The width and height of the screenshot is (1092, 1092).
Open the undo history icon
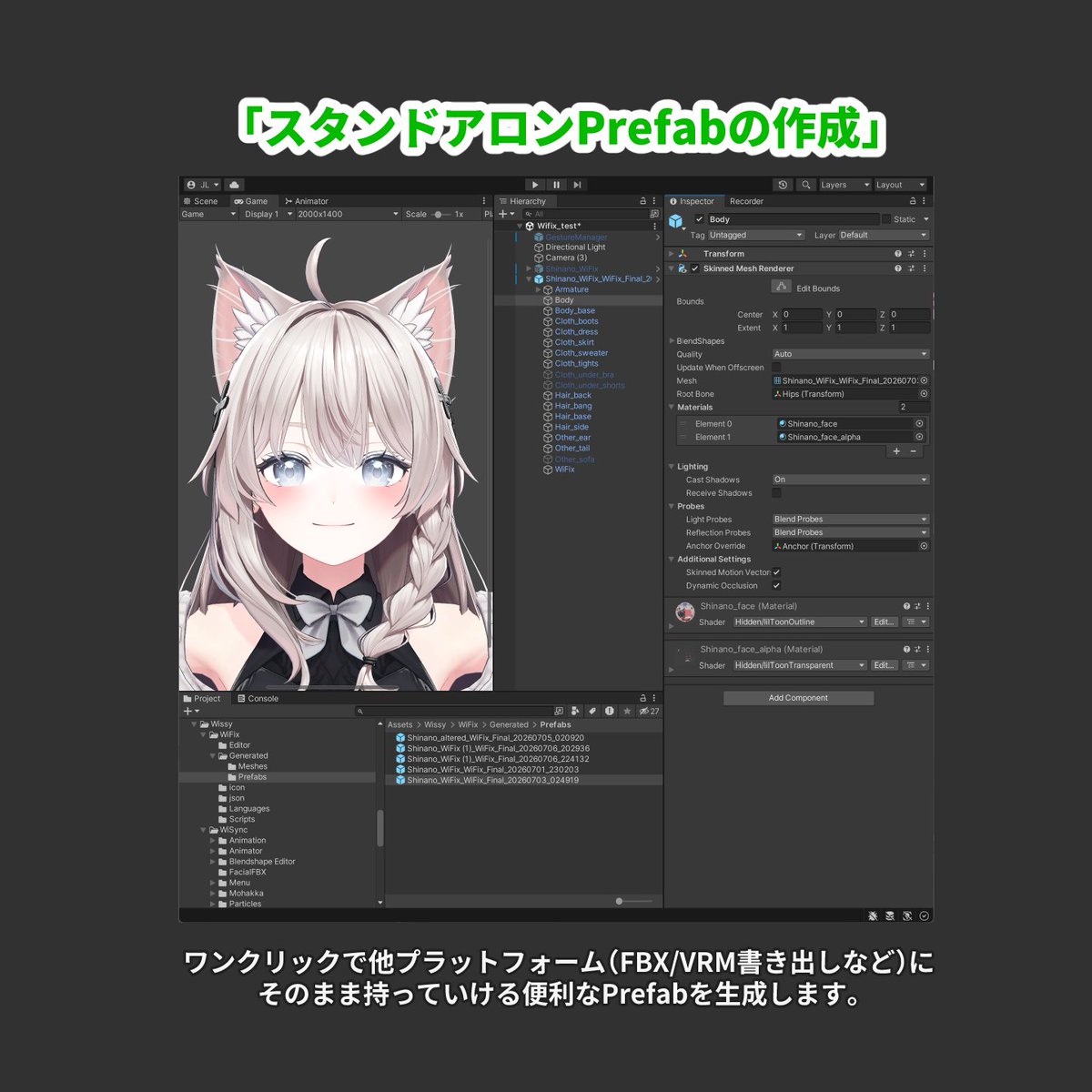coord(783,185)
